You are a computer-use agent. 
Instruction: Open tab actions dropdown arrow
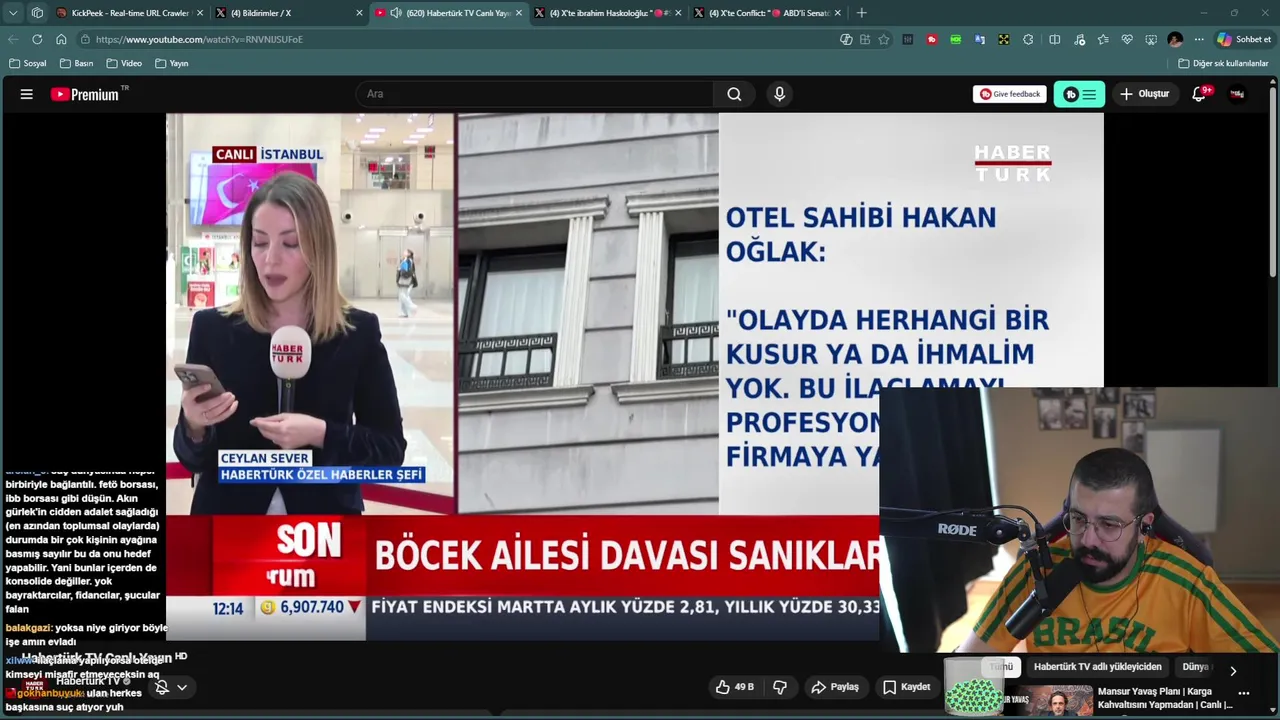[x=13, y=13]
